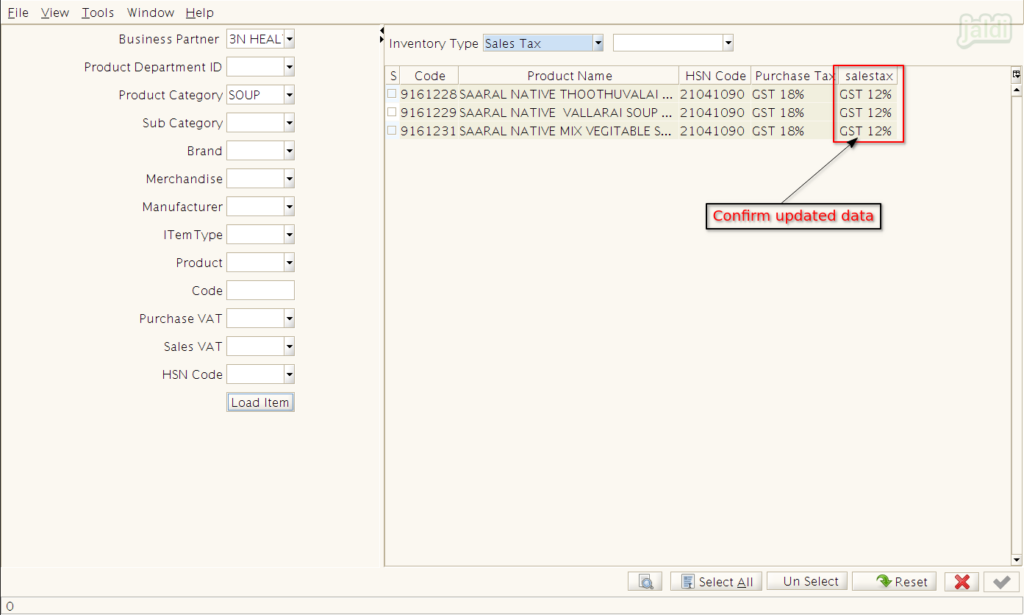Viewport: 1024px width, 615px height.
Task: Open the Sales VAT dropdown
Action: [x=289, y=347]
